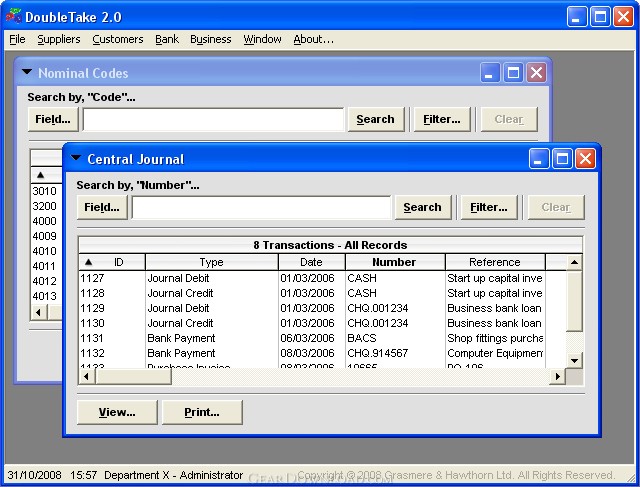The height and width of the screenshot is (487, 640).
Task: Focus the Central Journal search input field
Action: (x=261, y=207)
